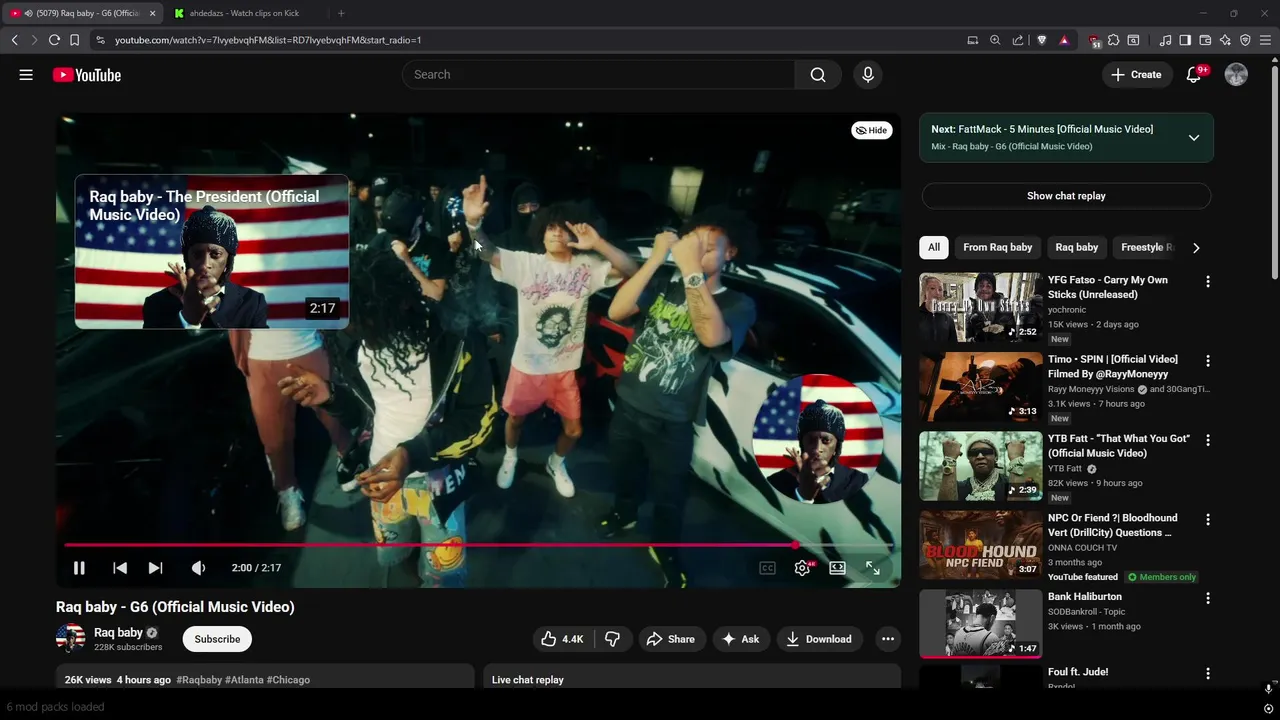Click the Share button
The image size is (1280, 720).
point(670,639)
